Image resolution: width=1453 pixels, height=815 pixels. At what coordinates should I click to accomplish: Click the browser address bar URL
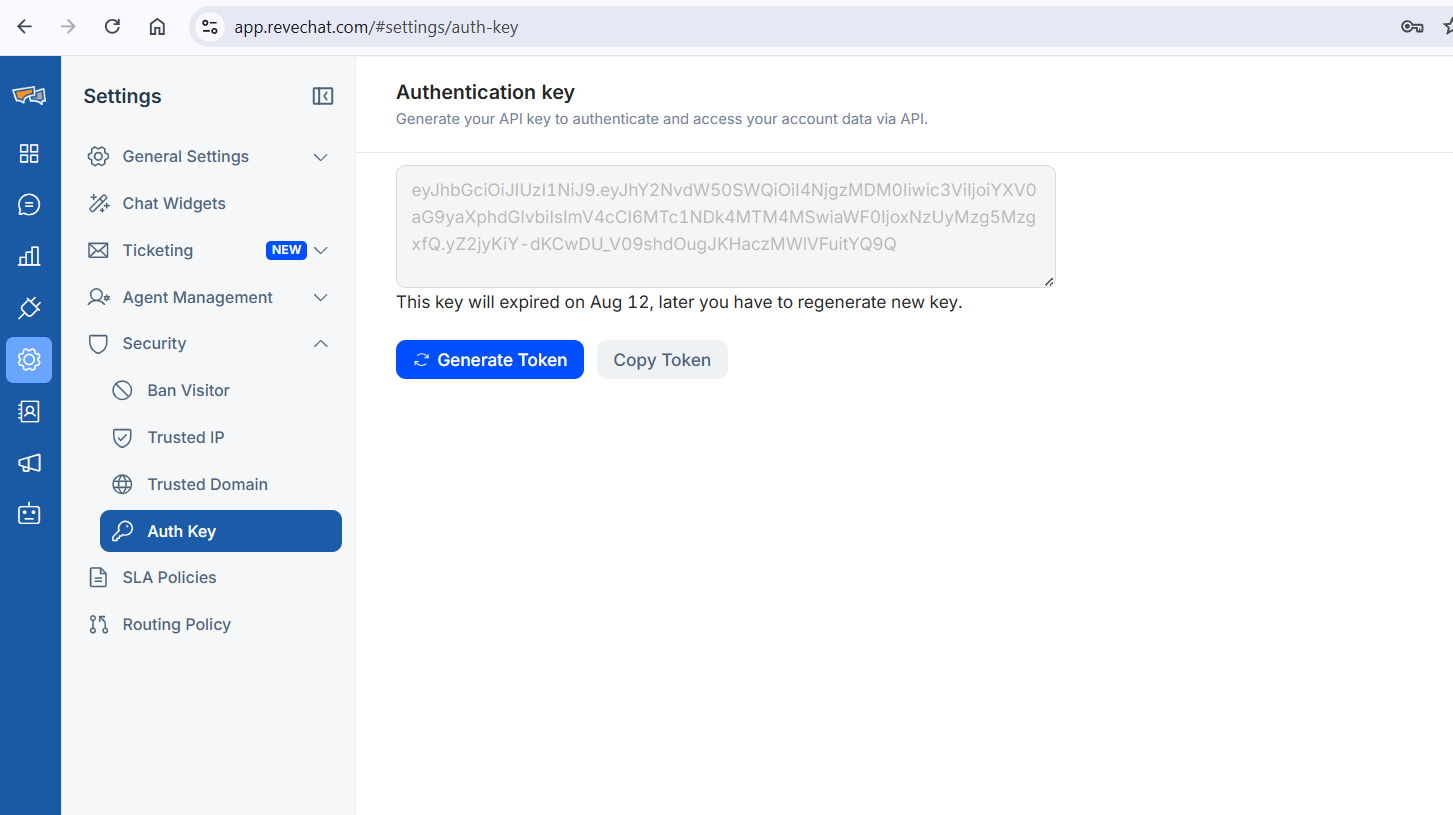click(376, 27)
